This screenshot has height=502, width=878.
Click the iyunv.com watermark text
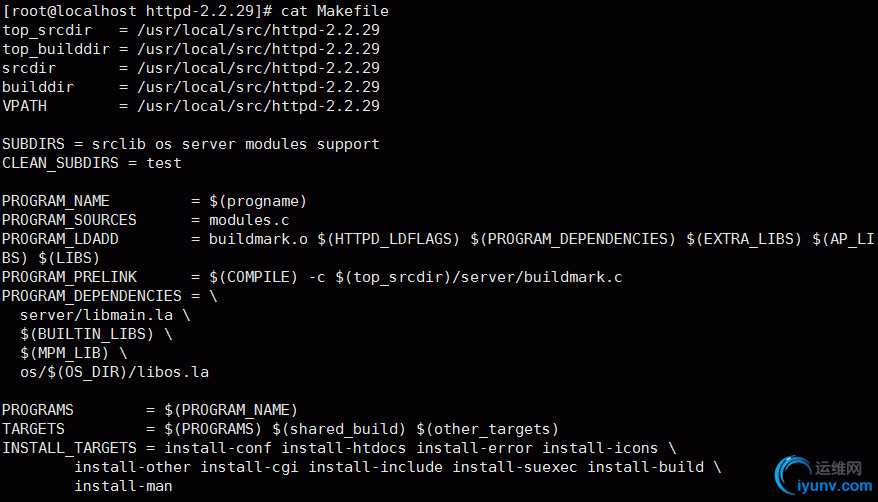pyautogui.click(x=835, y=485)
